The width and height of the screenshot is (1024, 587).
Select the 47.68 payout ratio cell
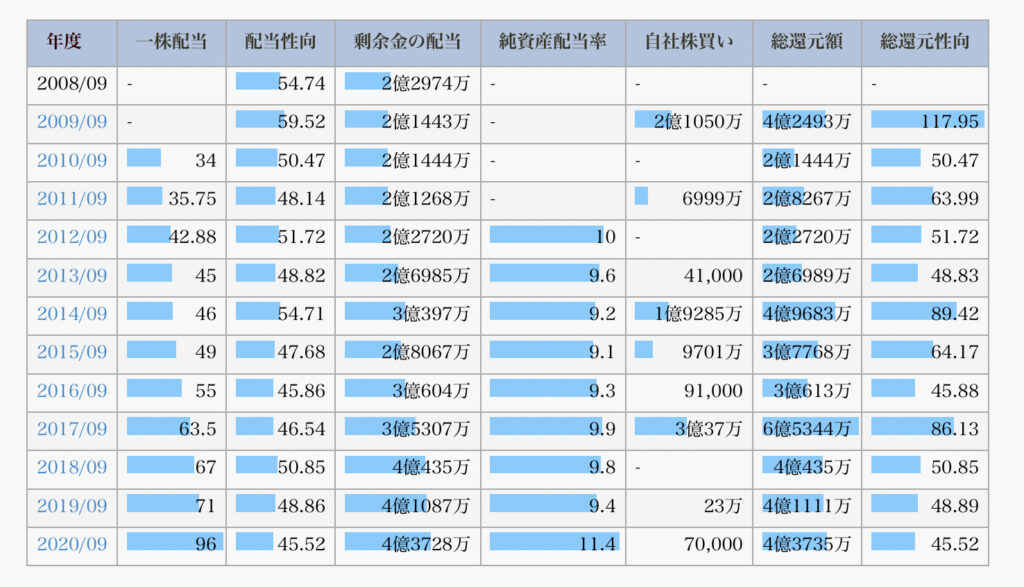tap(281, 353)
